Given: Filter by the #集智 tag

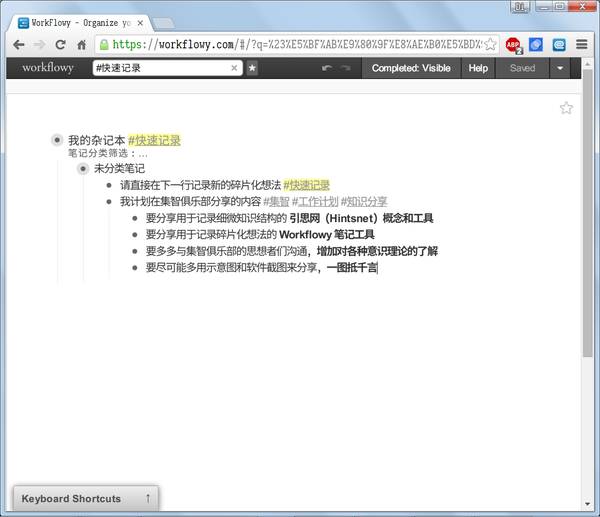Looking at the screenshot, I should tap(276, 202).
